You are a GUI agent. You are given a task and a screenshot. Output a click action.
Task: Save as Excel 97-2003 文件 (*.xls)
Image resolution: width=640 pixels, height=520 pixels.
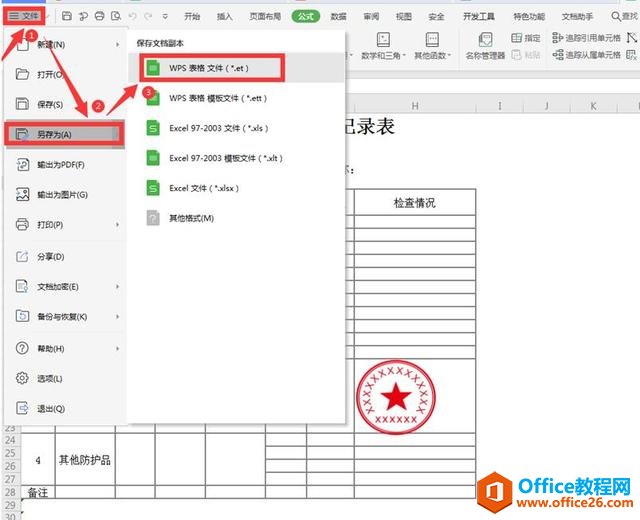pos(237,128)
